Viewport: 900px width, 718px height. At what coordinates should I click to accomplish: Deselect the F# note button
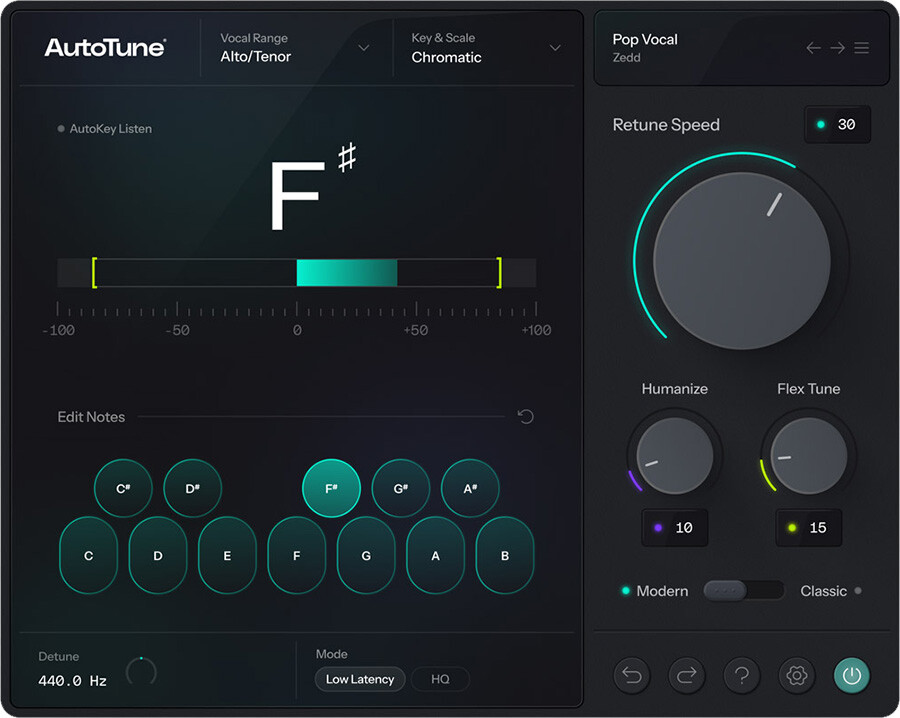coord(331,488)
